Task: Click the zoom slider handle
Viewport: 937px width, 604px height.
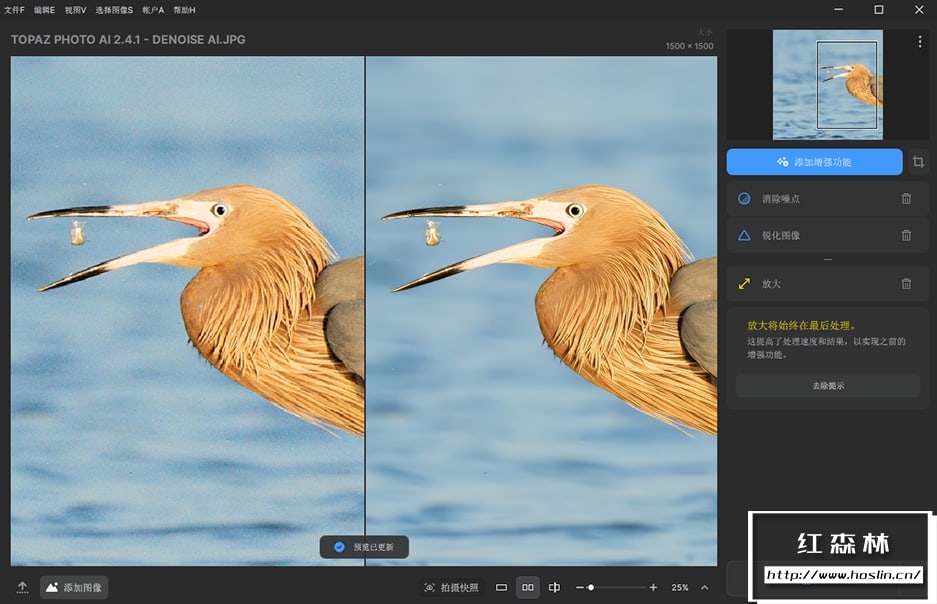Action: (591, 588)
